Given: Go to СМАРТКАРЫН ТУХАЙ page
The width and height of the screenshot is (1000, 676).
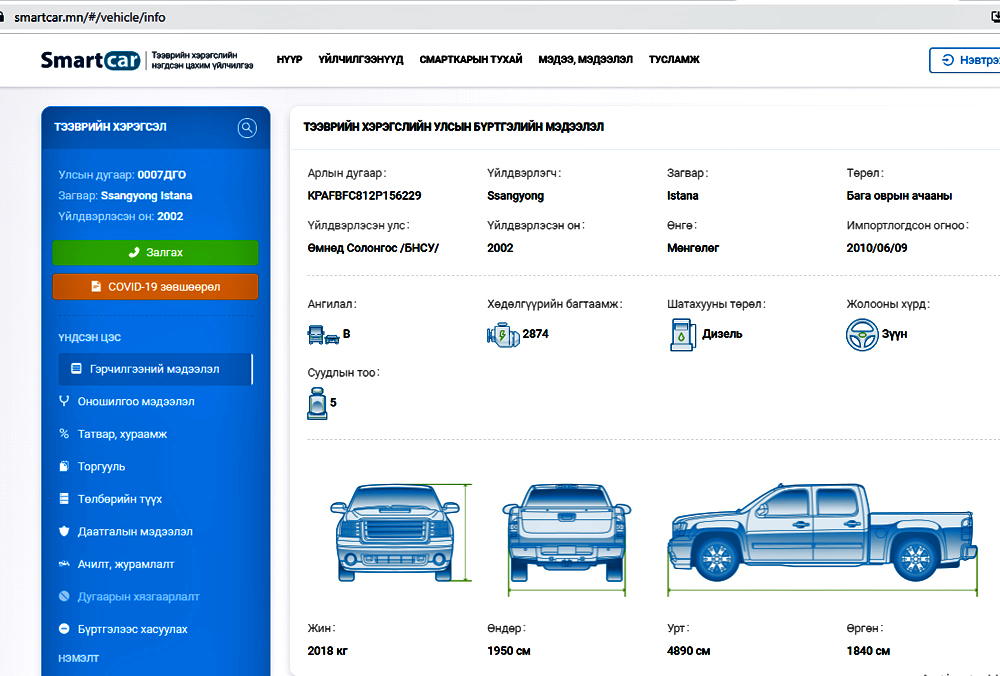Looking at the screenshot, I should pyautogui.click(x=470, y=60).
